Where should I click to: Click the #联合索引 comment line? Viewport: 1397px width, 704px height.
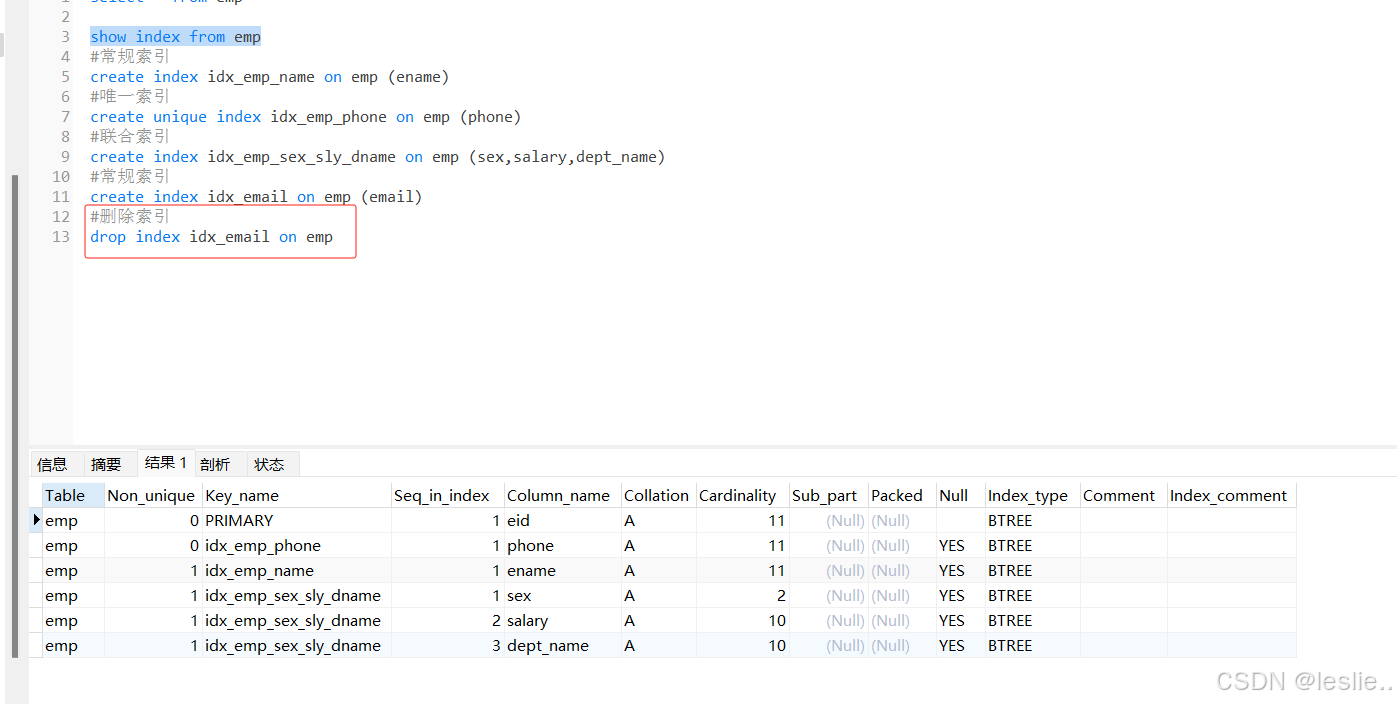coord(130,137)
